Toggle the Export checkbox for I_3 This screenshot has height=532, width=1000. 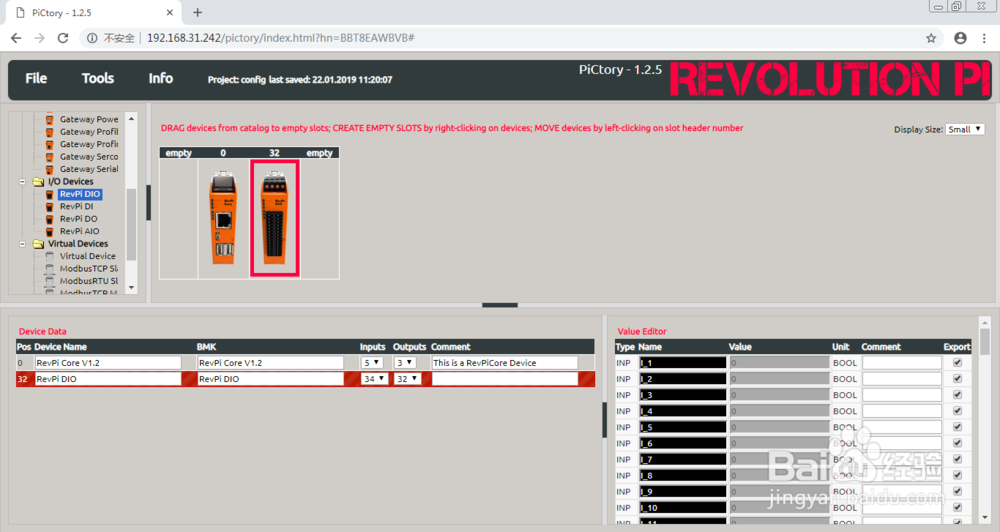pos(957,395)
